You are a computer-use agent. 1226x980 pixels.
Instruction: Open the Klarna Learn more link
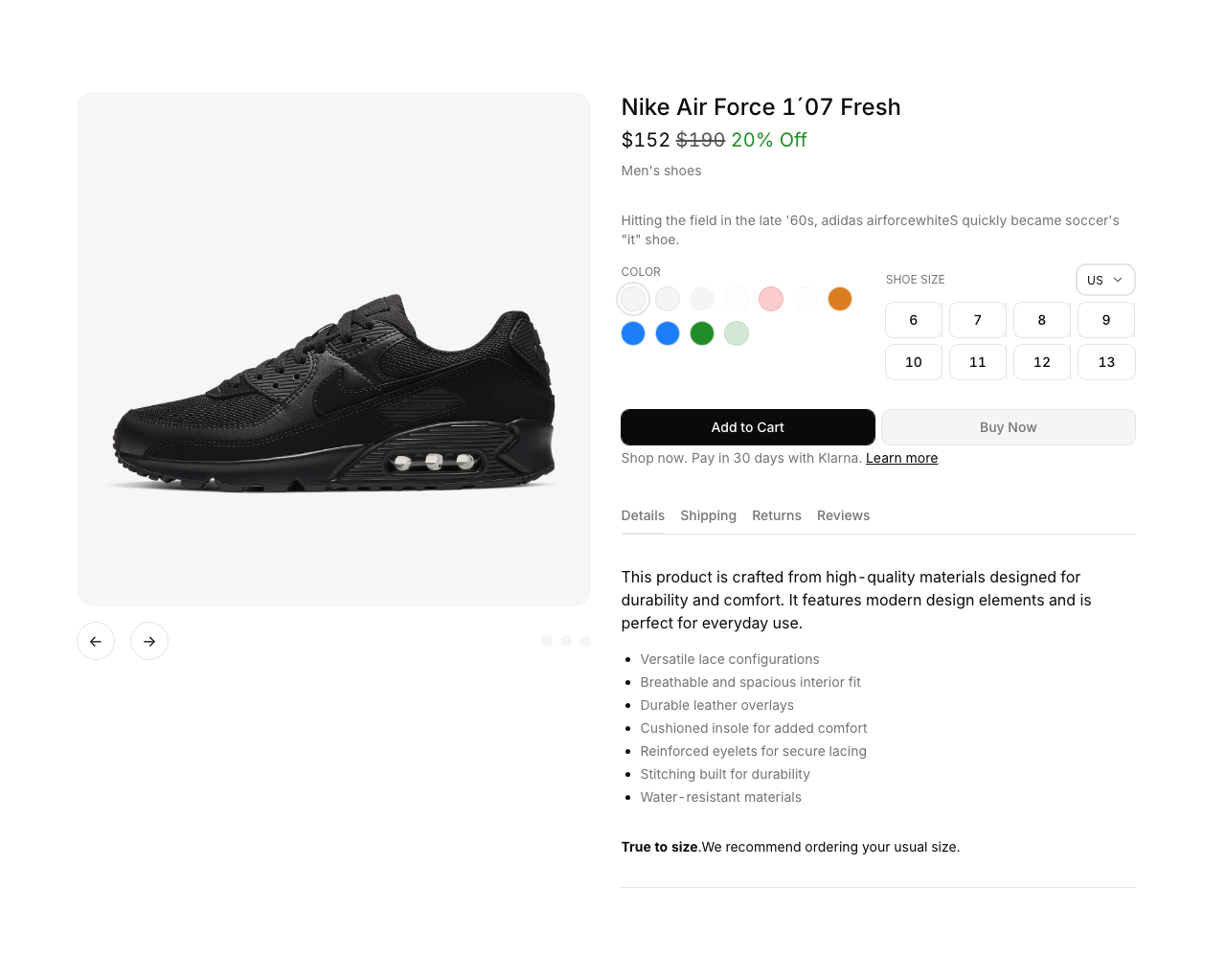coord(901,458)
